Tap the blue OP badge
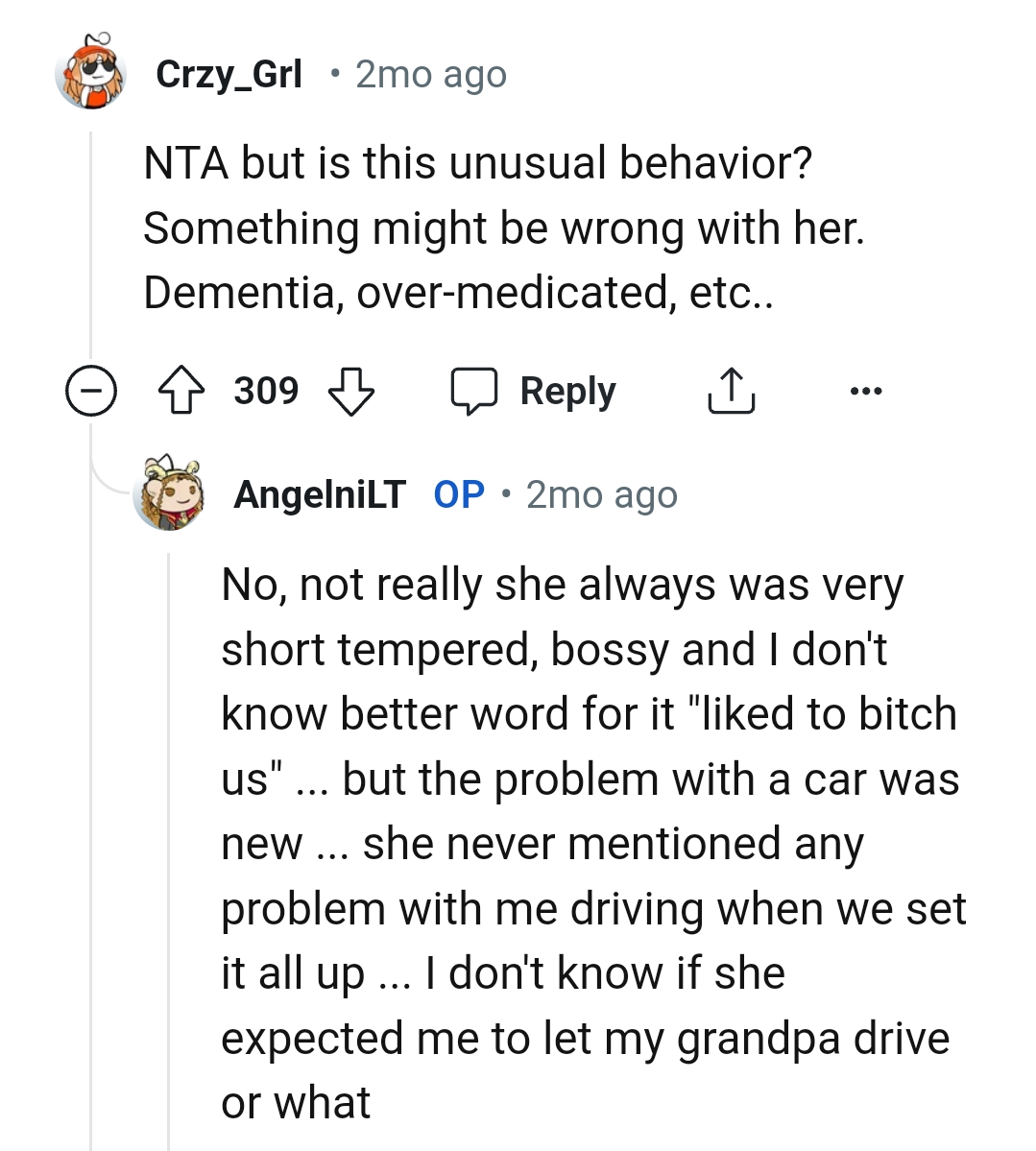The image size is (1036, 1151). pyautogui.click(x=459, y=494)
